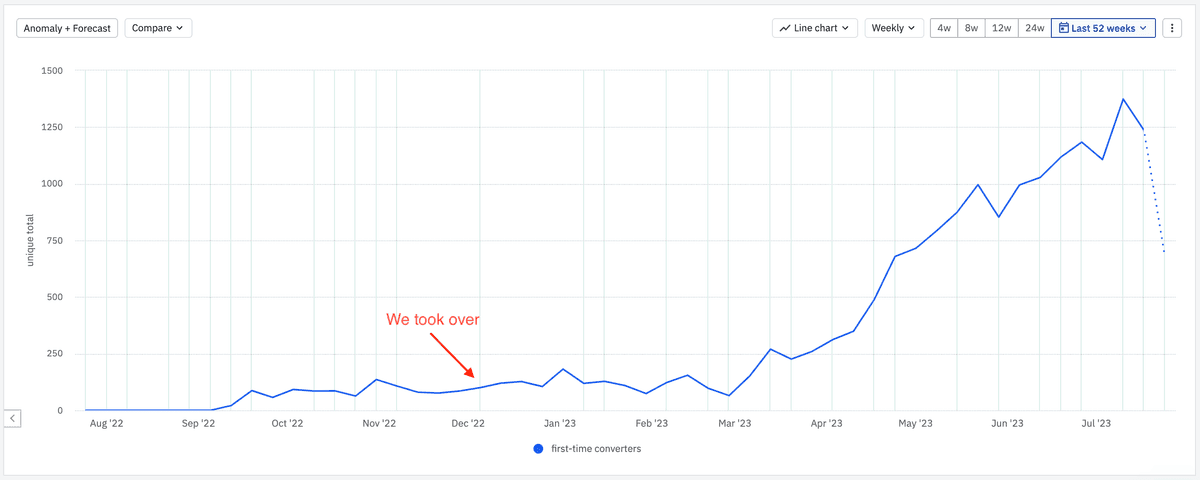Image resolution: width=1200 pixels, height=480 pixels.
Task: Click the line chart type icon
Action: [785, 28]
